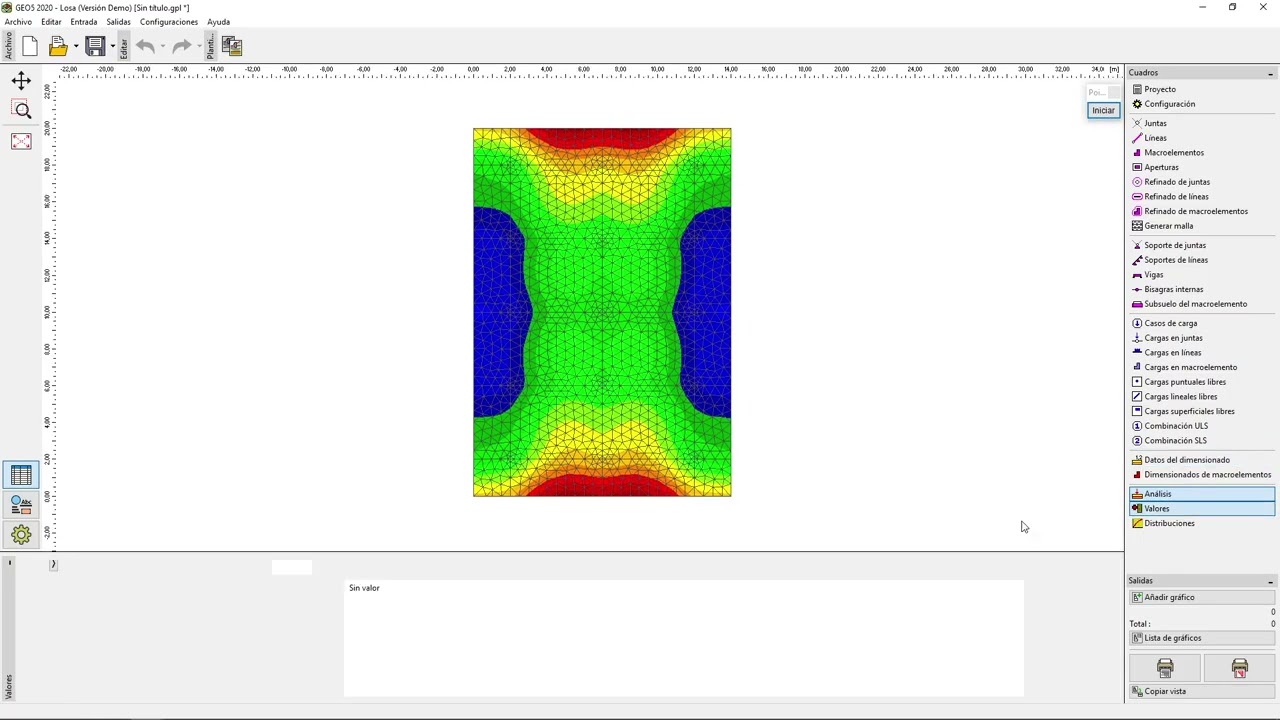Viewport: 1280px width, 720px height.
Task: Open Soportes de líneas frame
Action: coord(1202,260)
